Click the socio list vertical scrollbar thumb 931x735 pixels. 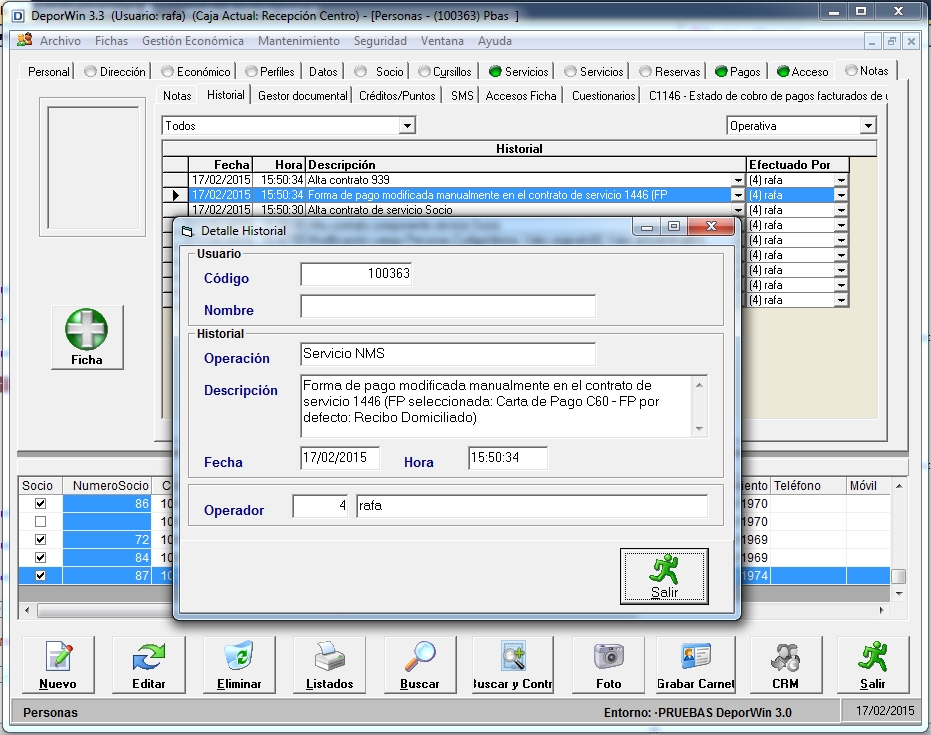[899, 576]
